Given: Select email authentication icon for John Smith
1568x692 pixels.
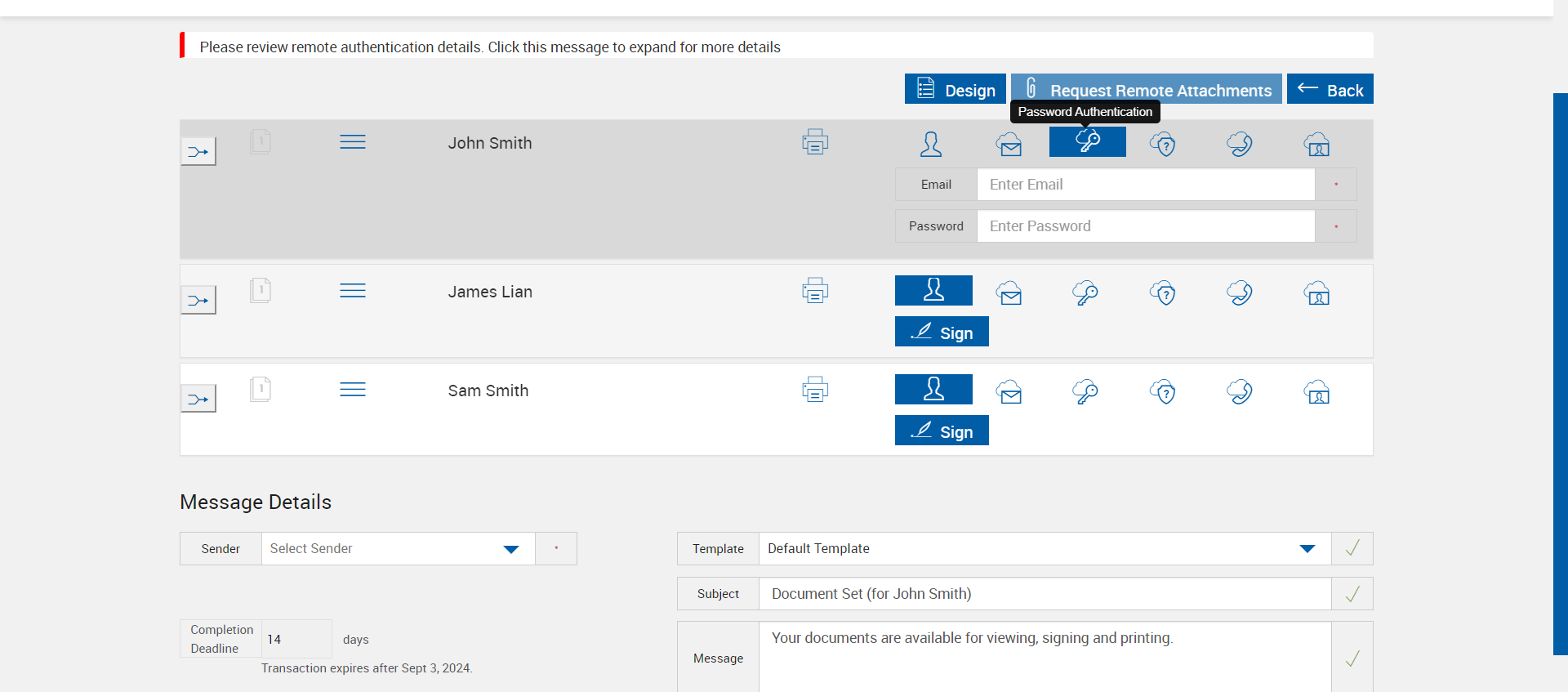Looking at the screenshot, I should [x=1009, y=144].
